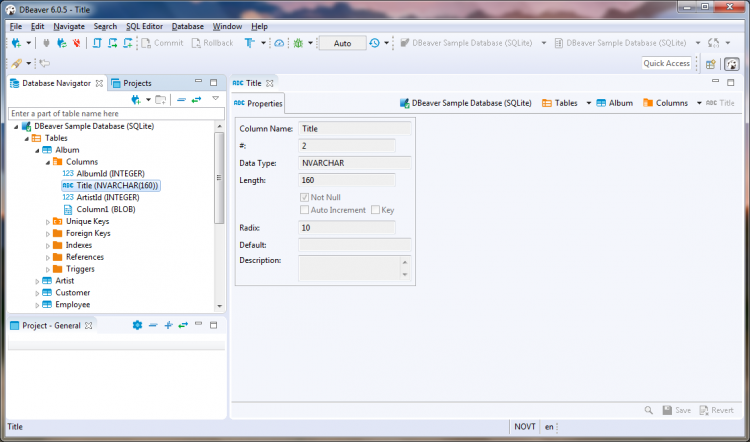The height and width of the screenshot is (442, 750).
Task: Click the Commit button
Action: click(163, 43)
